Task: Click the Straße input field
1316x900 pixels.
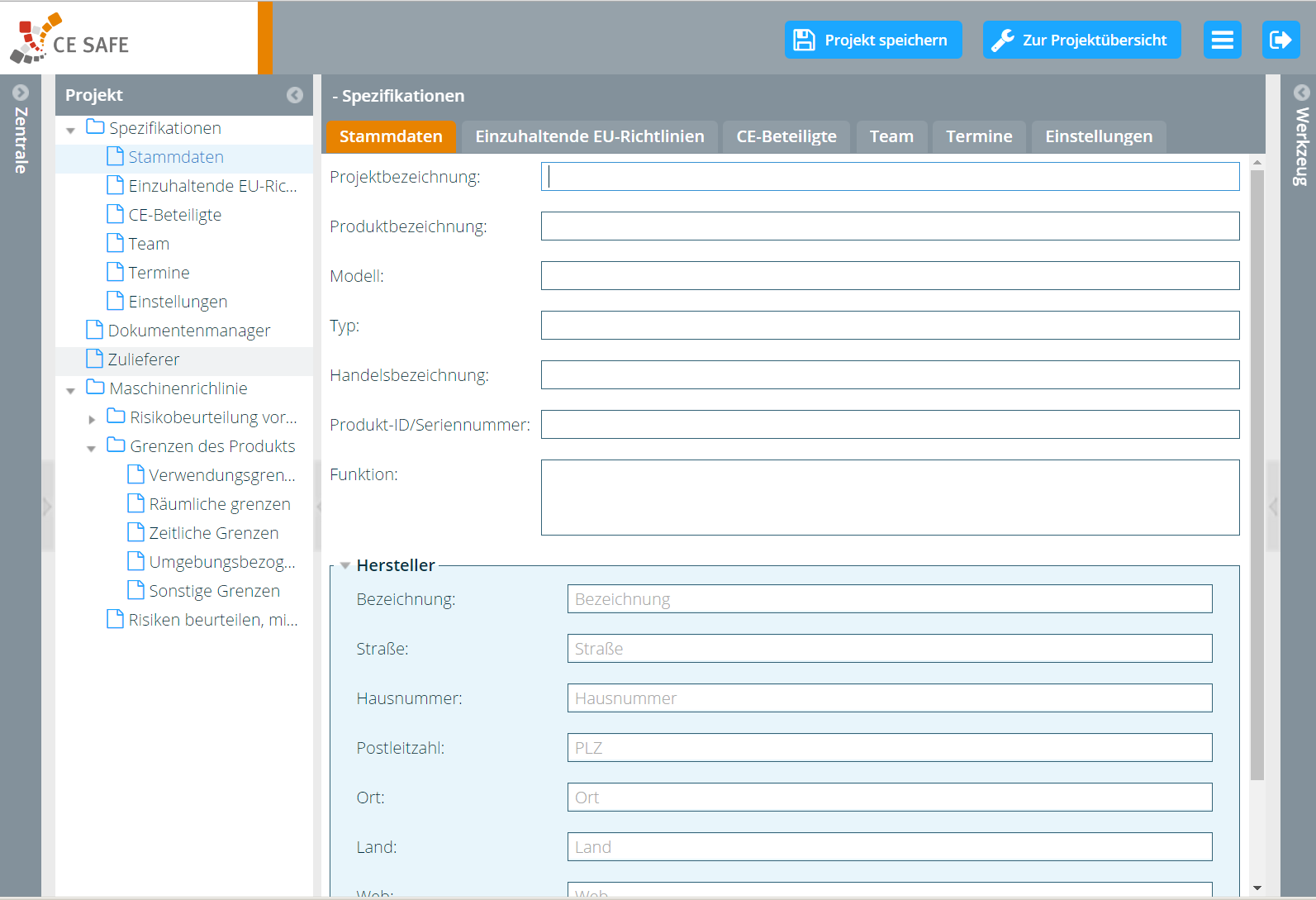Action: (x=890, y=648)
